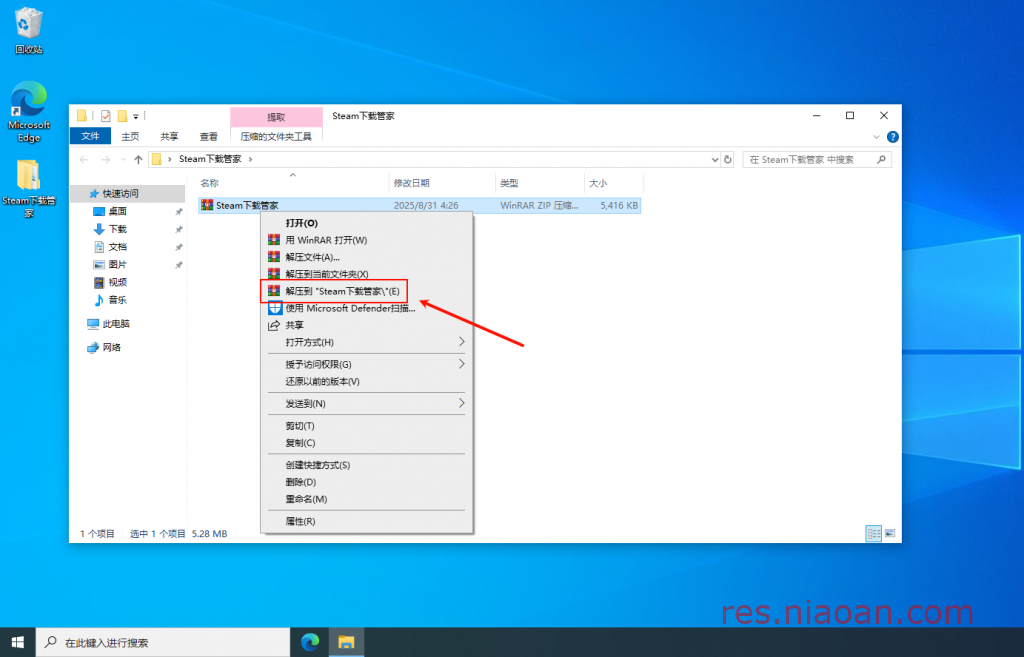Click properties icon in quick access toolbar
This screenshot has width=1024, height=657.
(x=106, y=116)
